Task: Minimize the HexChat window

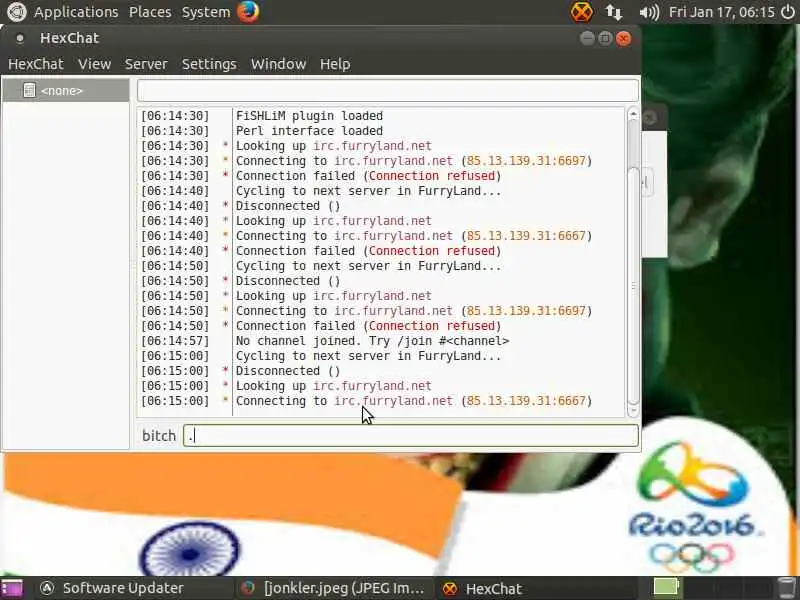Action: point(587,38)
